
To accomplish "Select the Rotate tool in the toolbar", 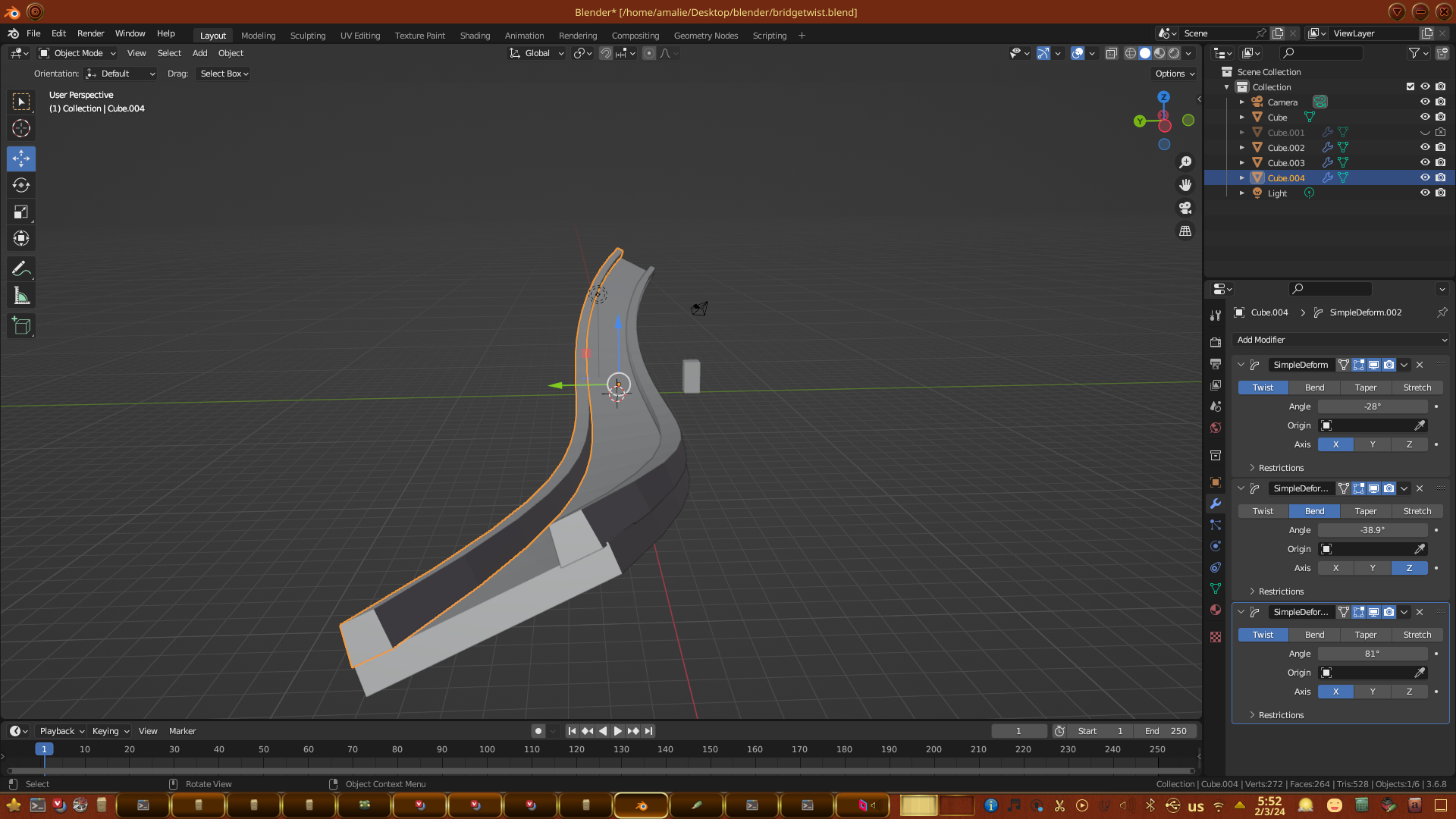I will [x=21, y=186].
